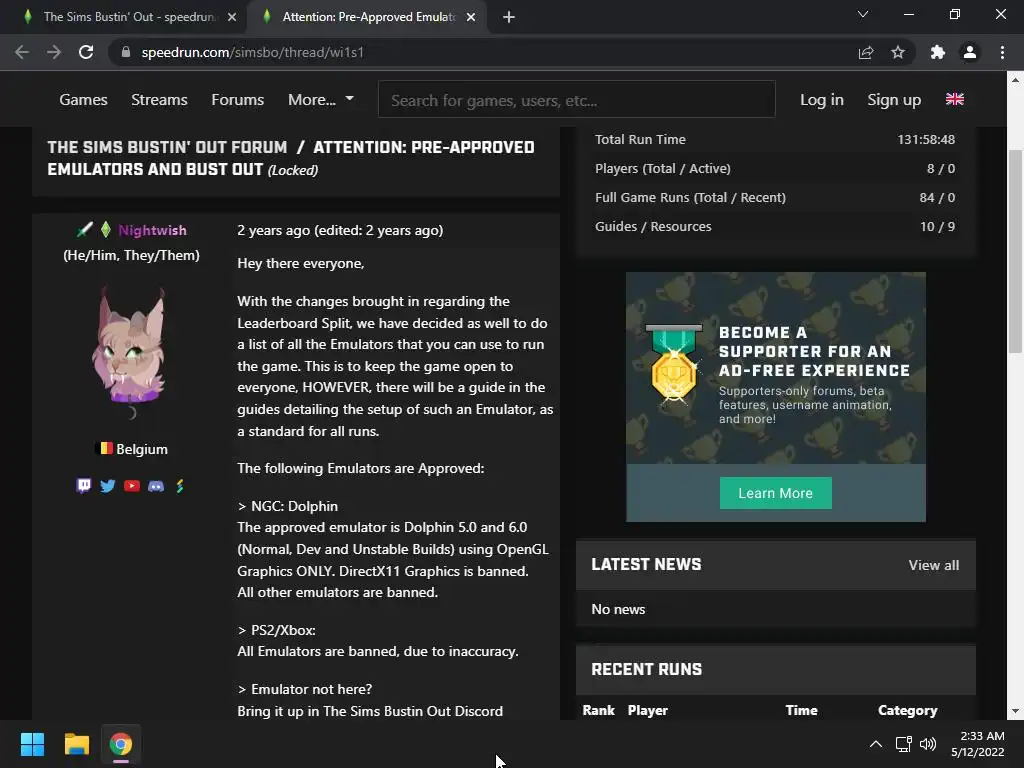Image resolution: width=1024 pixels, height=768 pixels.
Task: Click the search games and users field
Action: (577, 99)
